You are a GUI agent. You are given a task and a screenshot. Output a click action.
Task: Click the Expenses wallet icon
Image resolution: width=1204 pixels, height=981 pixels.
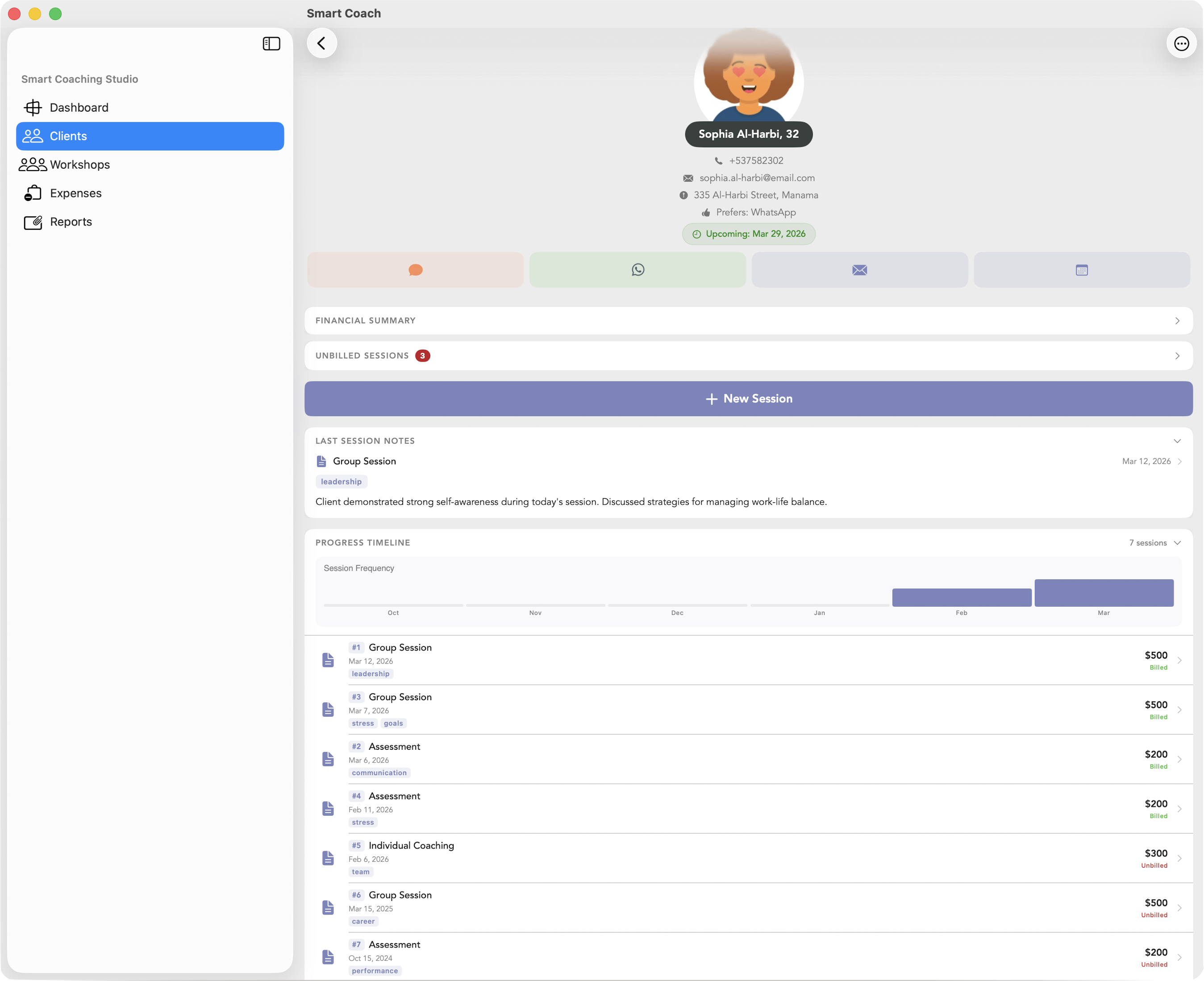click(33, 193)
